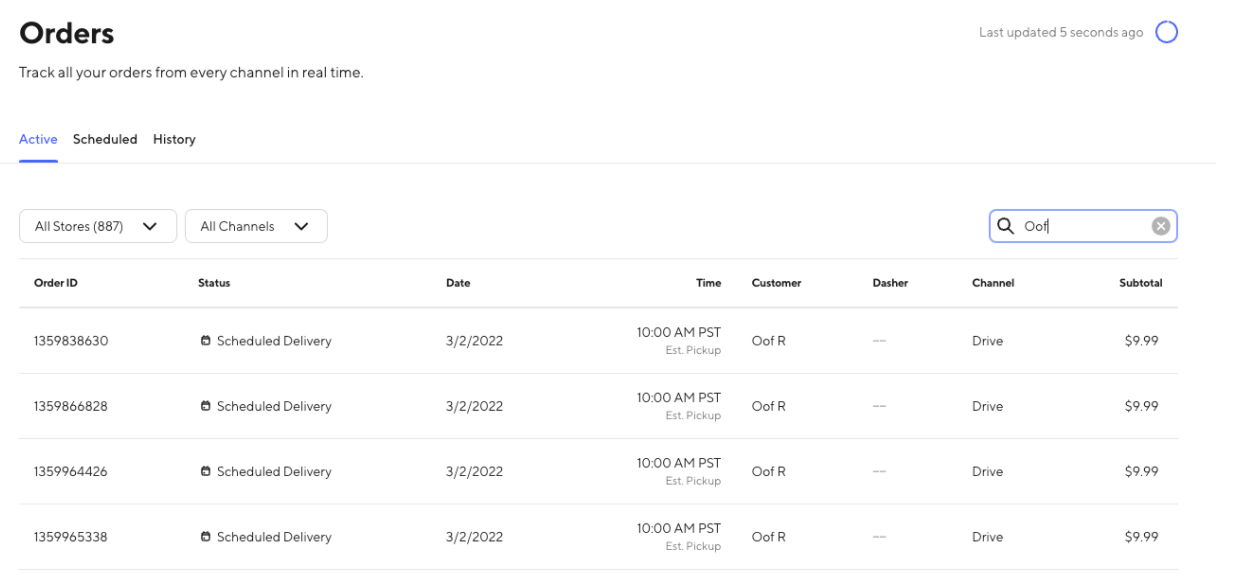
Task: Click the Date column header
Action: 458,283
